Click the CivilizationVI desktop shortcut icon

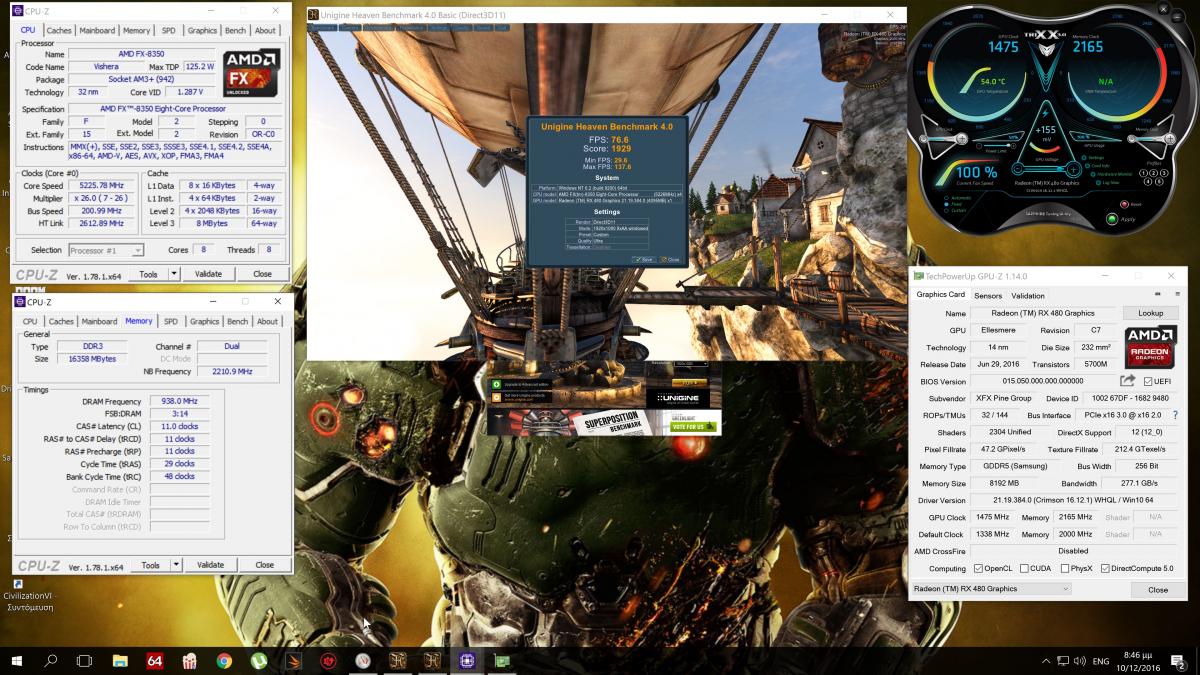18,584
